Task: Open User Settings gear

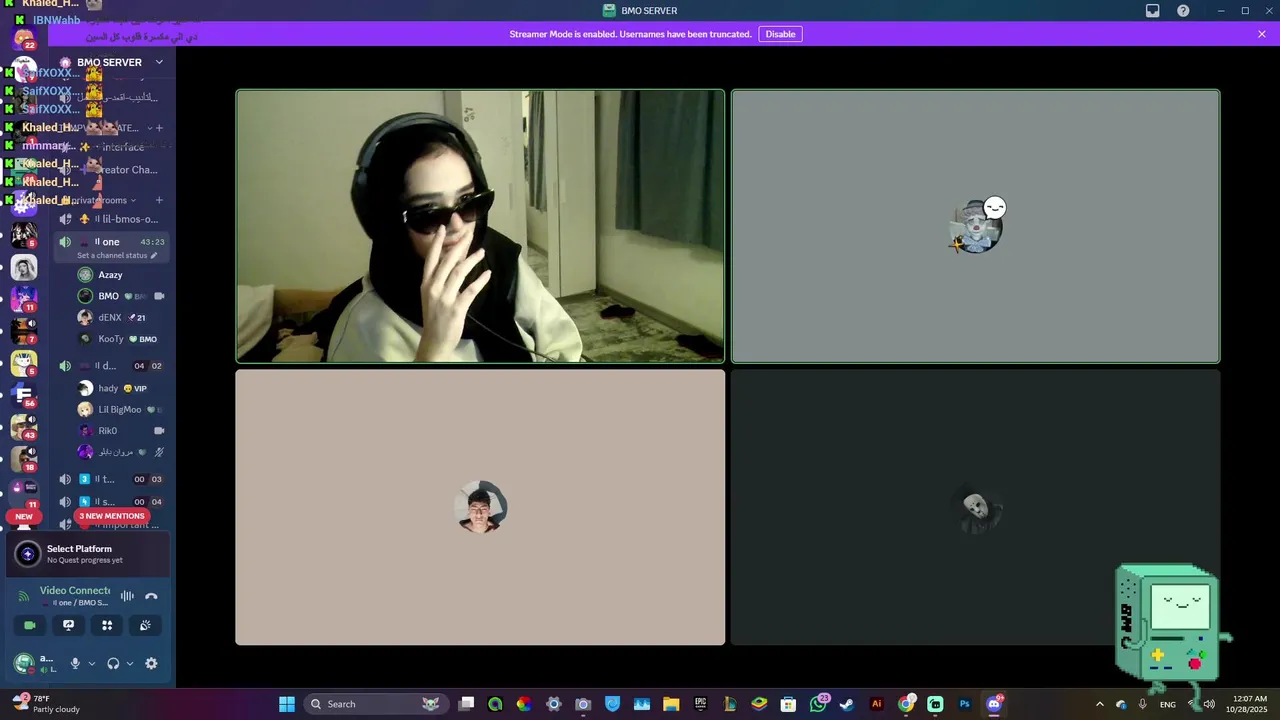Action: (151, 663)
